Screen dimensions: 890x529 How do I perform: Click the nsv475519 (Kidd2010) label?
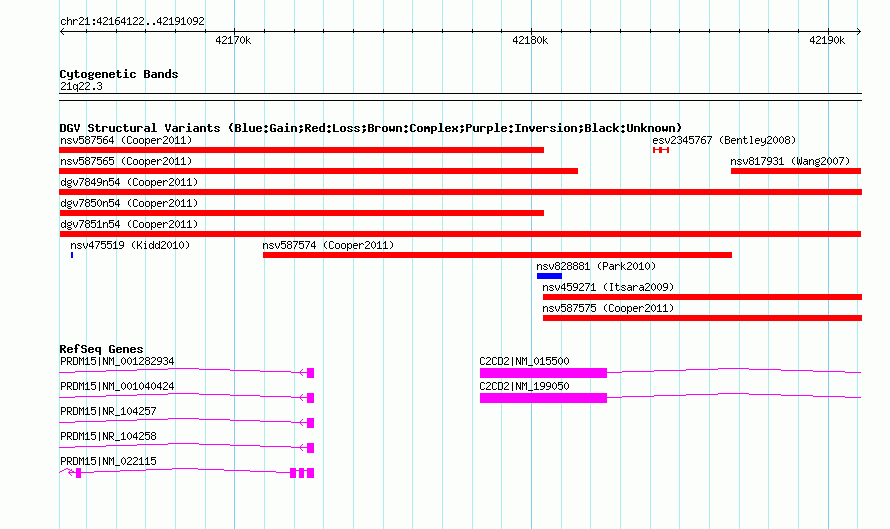130,245
